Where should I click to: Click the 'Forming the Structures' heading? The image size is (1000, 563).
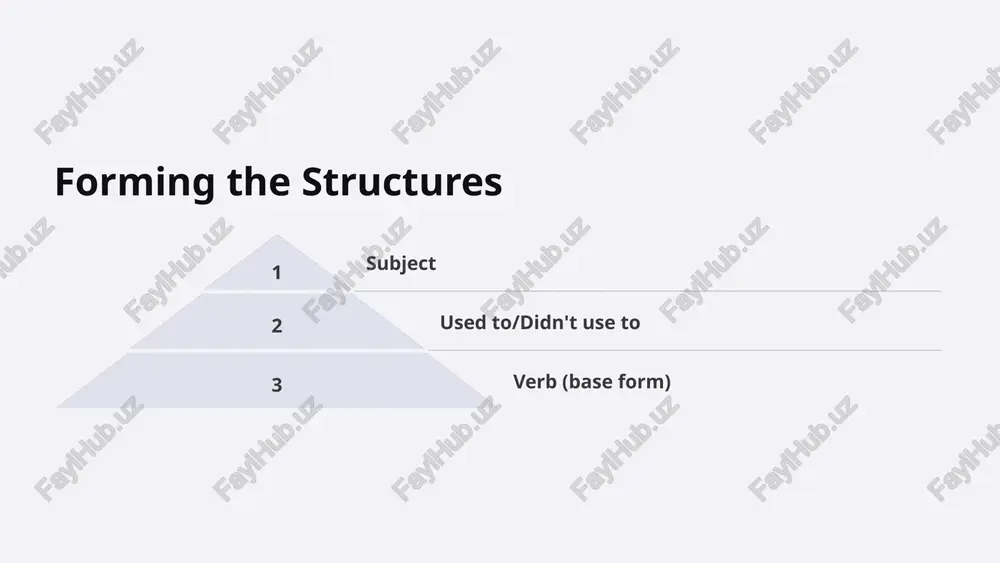click(278, 182)
